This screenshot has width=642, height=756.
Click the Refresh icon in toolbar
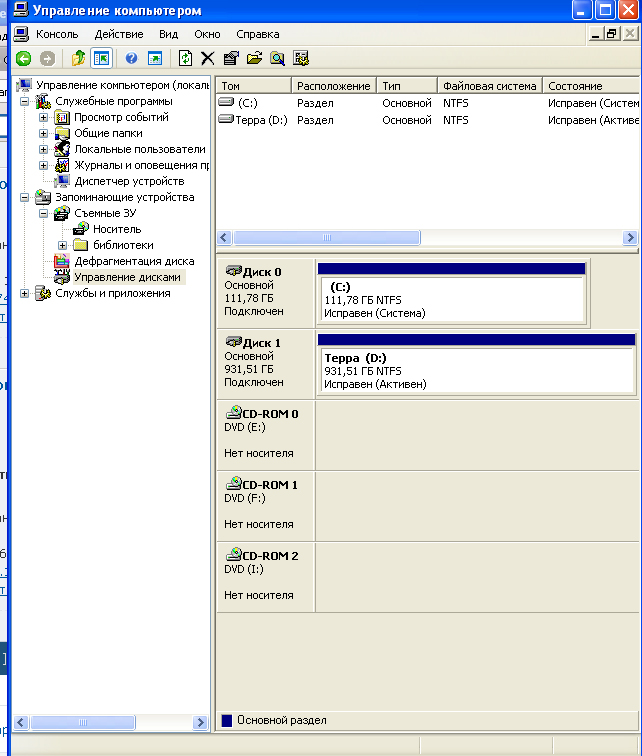coord(185,58)
